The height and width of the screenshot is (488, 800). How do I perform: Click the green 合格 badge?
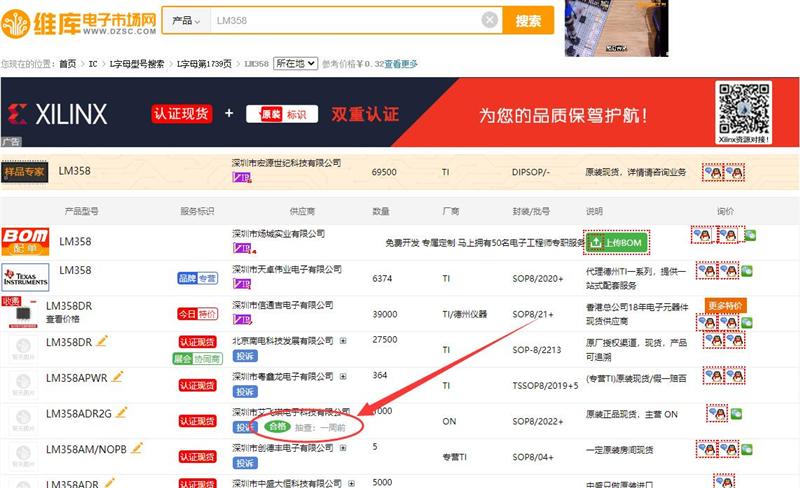[278, 426]
